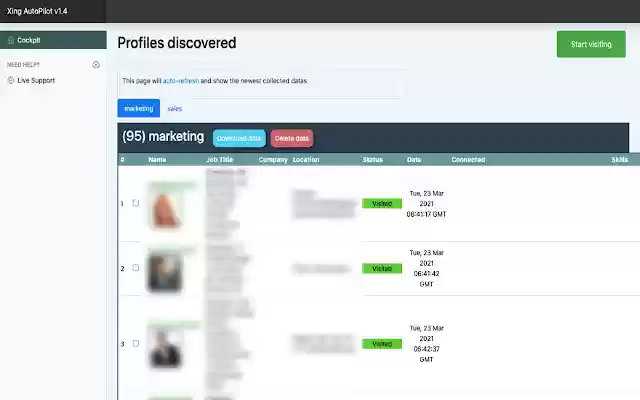640x400 pixels.
Task: Click the Job Title column header
Action: point(219,160)
